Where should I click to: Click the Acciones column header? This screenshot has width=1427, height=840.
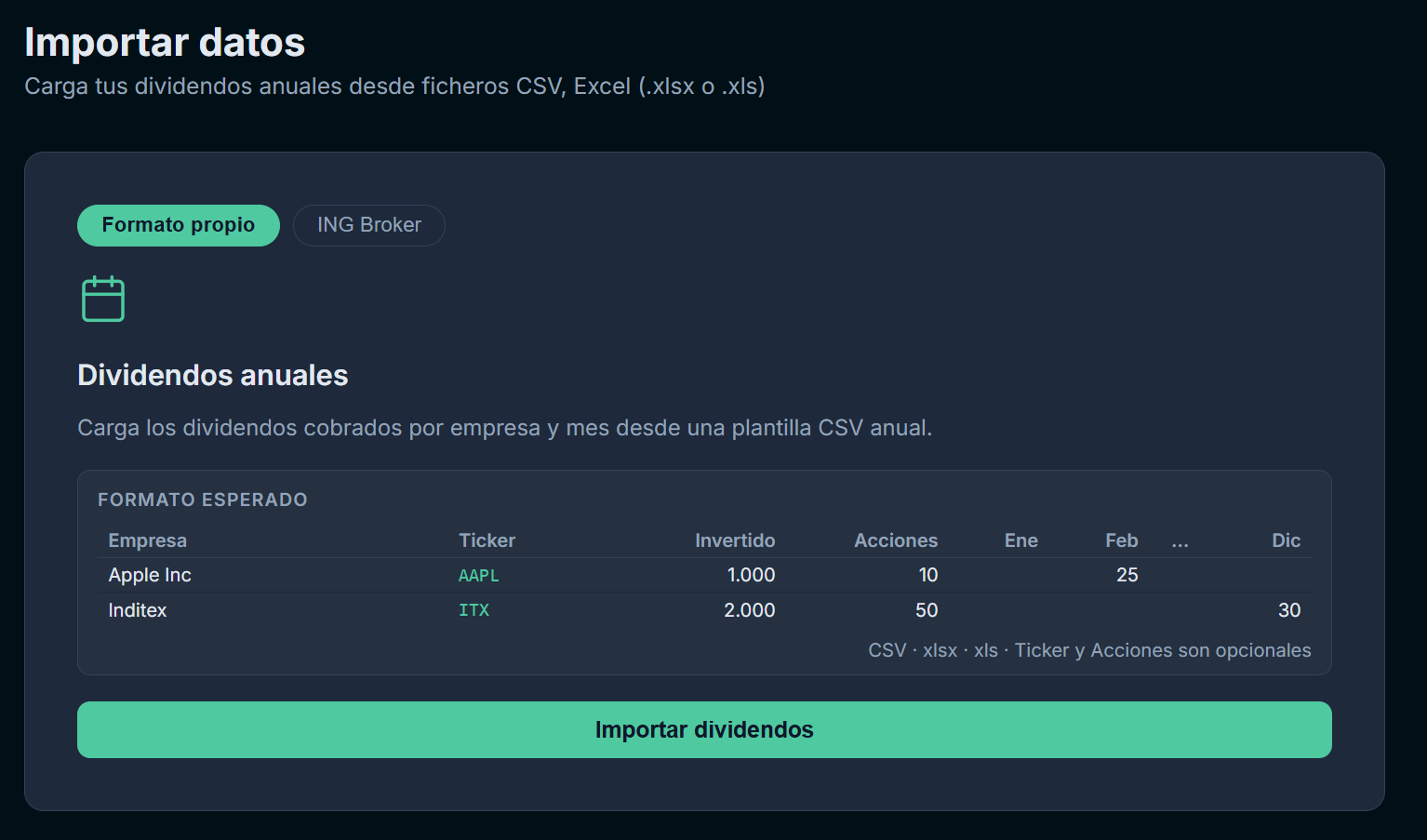point(896,540)
